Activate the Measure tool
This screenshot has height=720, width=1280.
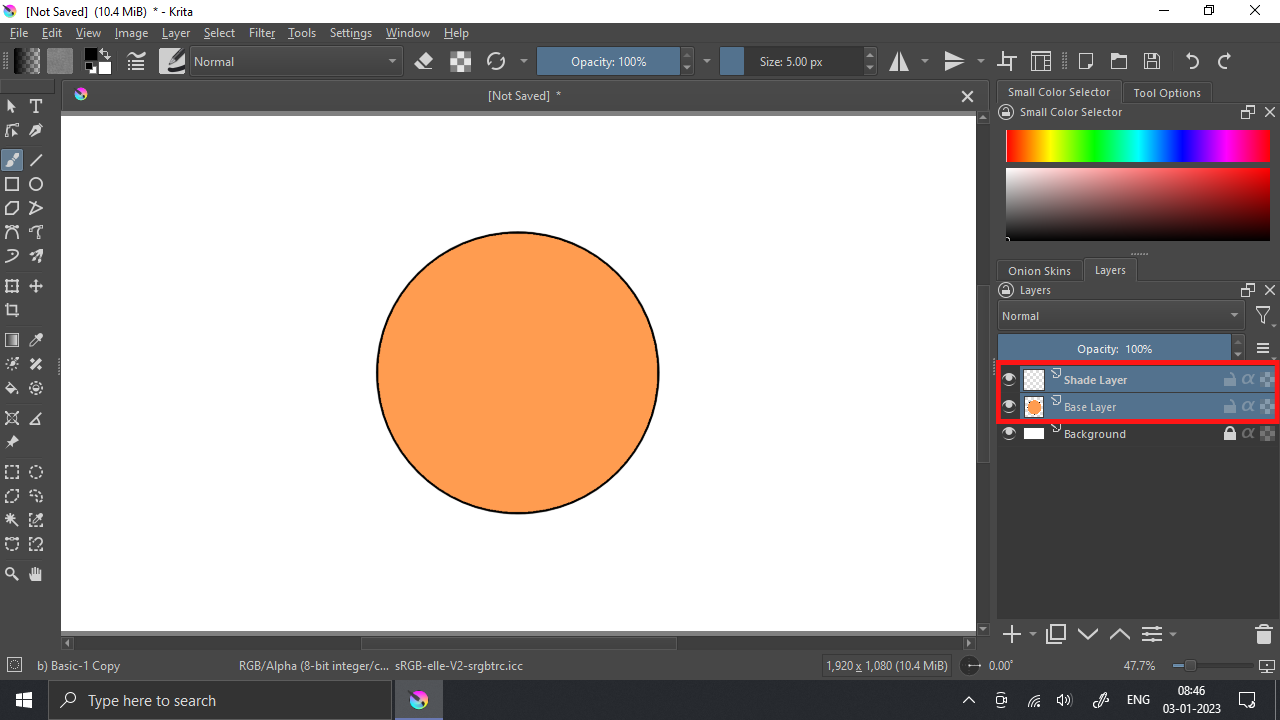click(x=36, y=418)
